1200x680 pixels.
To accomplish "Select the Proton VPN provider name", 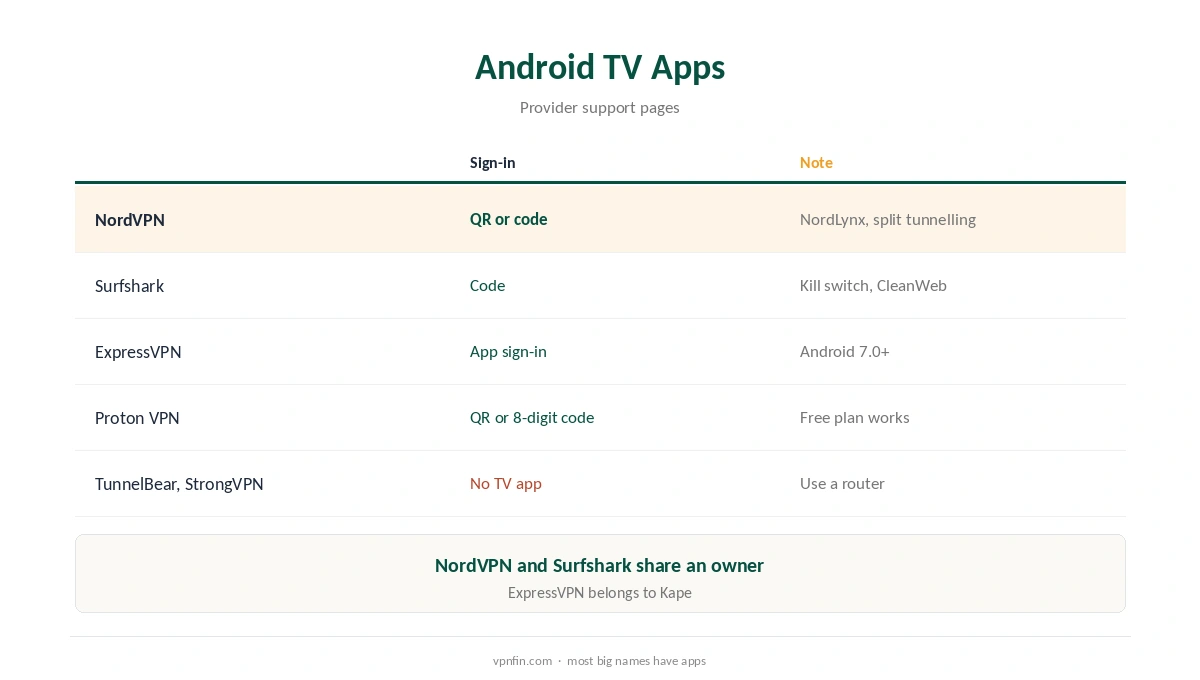I will (137, 418).
